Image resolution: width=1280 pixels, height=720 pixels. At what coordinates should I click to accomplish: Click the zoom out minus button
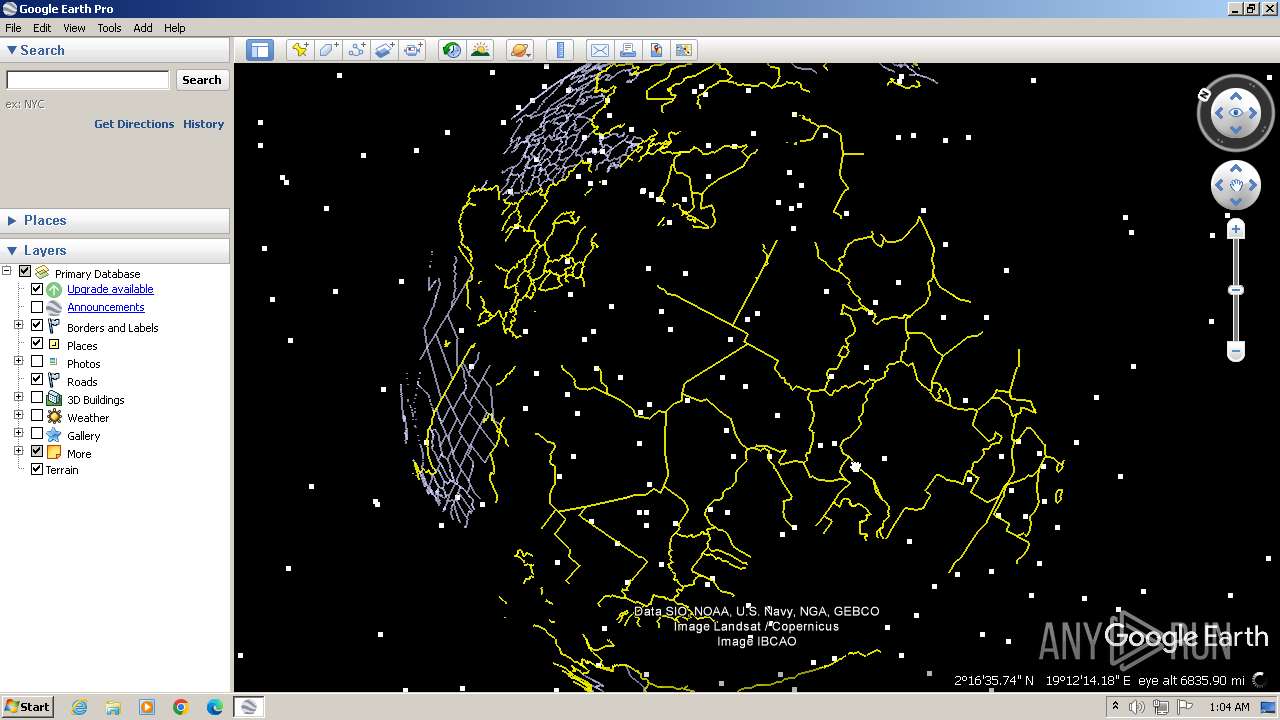[1236, 351]
